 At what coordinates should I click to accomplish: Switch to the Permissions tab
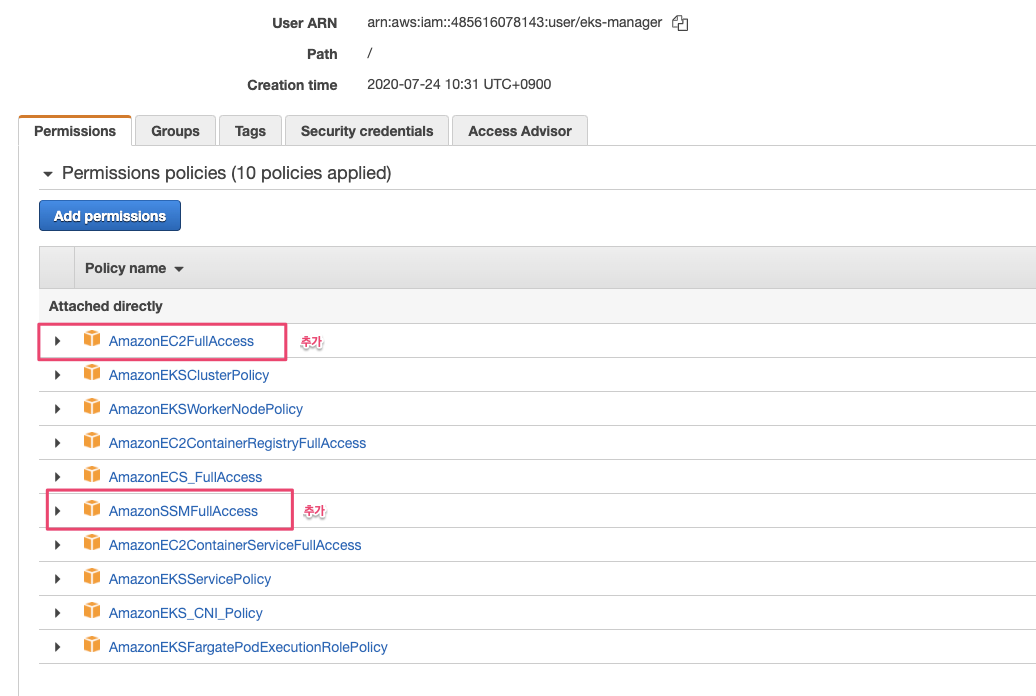(x=75, y=131)
